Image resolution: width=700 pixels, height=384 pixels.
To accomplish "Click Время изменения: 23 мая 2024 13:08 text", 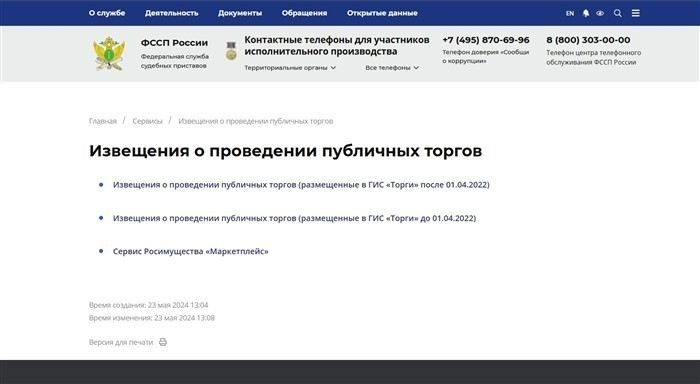I will click(152, 318).
